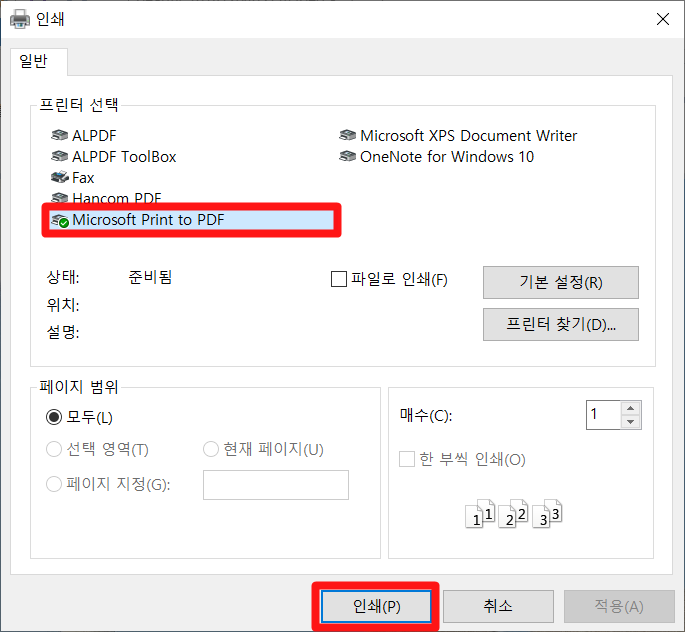Click the 매수(C) copies number field
Viewport: 685px width, 632px height.
tap(603, 415)
